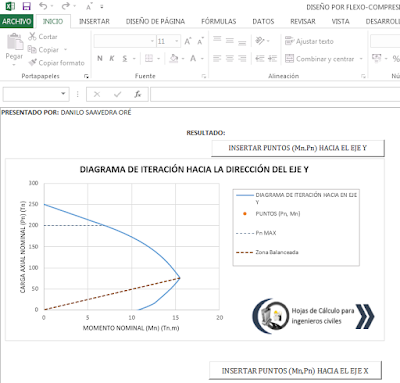Switch to the INICIO tab
The height and width of the screenshot is (383, 400).
(53, 22)
